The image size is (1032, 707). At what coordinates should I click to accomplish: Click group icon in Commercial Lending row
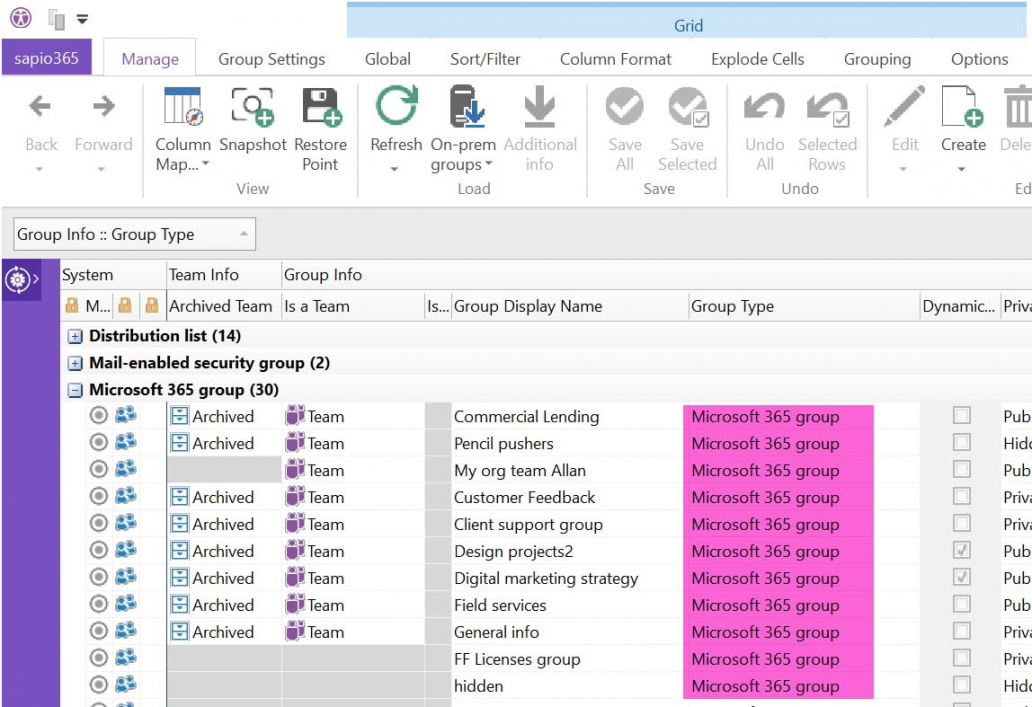125,415
